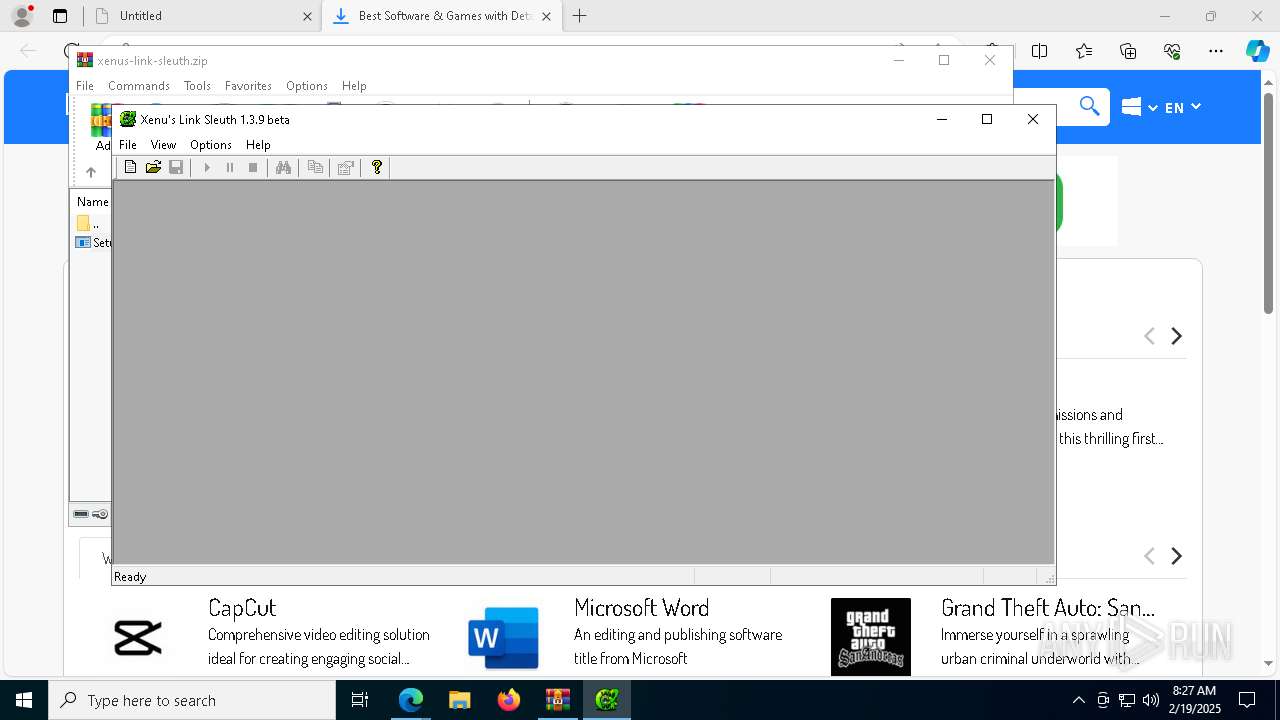Click the Edge split screen icon
The image size is (1280, 720).
coord(1040,51)
